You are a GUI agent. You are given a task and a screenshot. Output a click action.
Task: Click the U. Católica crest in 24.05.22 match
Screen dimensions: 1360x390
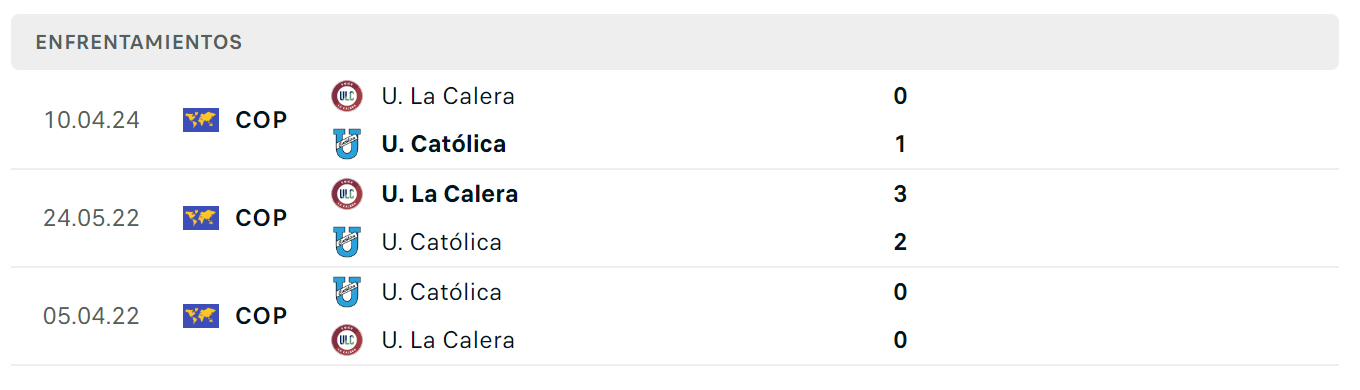coord(347,242)
